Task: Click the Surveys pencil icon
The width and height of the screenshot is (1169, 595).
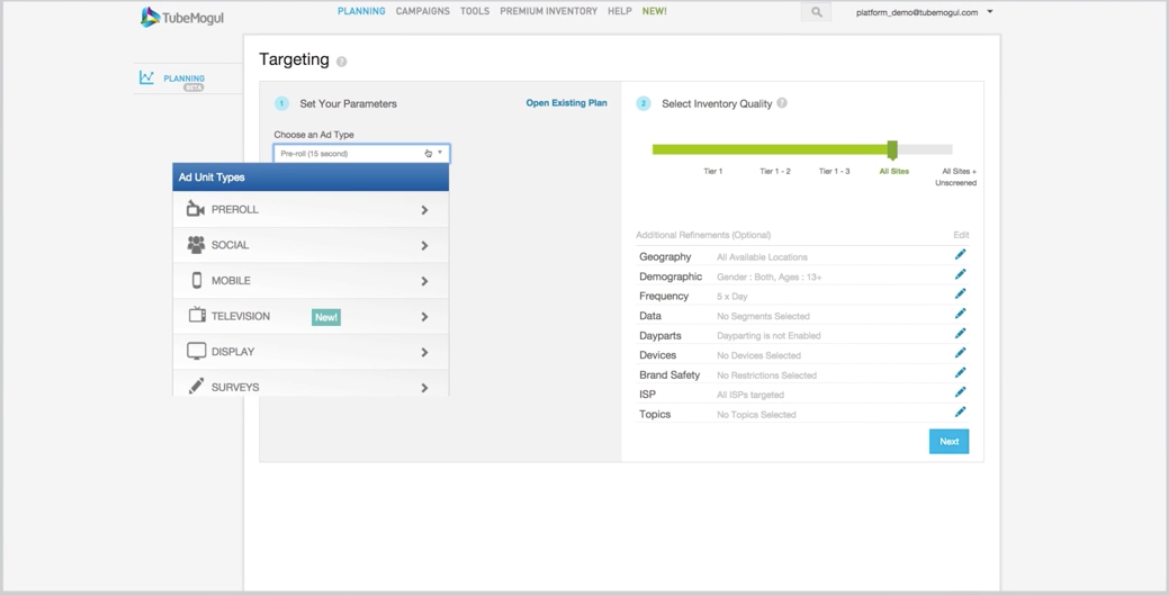Action: click(196, 385)
